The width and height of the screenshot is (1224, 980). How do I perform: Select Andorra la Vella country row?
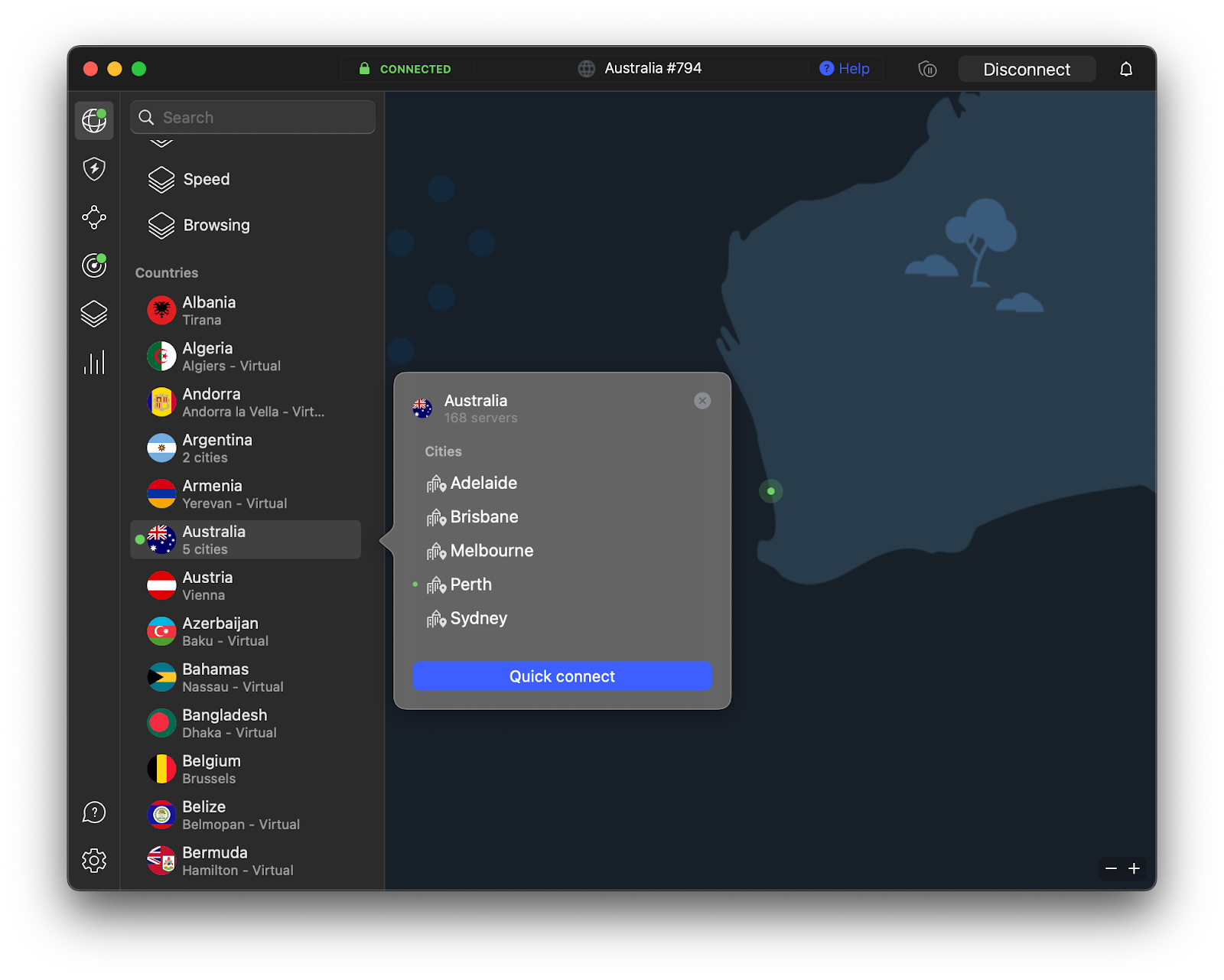246,402
